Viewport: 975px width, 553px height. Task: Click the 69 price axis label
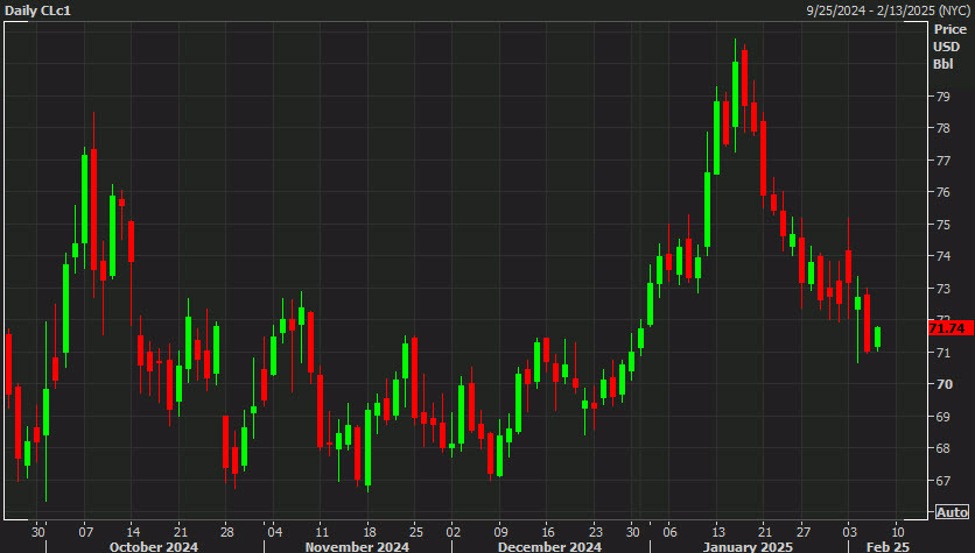(943, 417)
